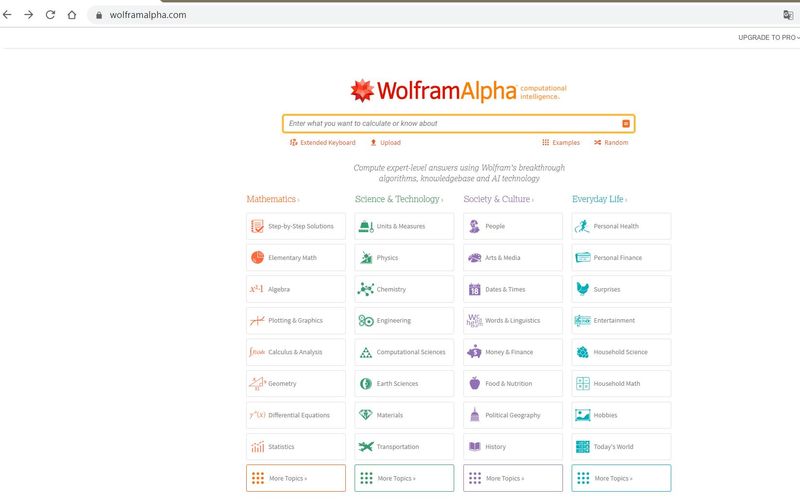Click the orange compute button in search box
Viewport: 800px width, 499px height.
tap(626, 124)
